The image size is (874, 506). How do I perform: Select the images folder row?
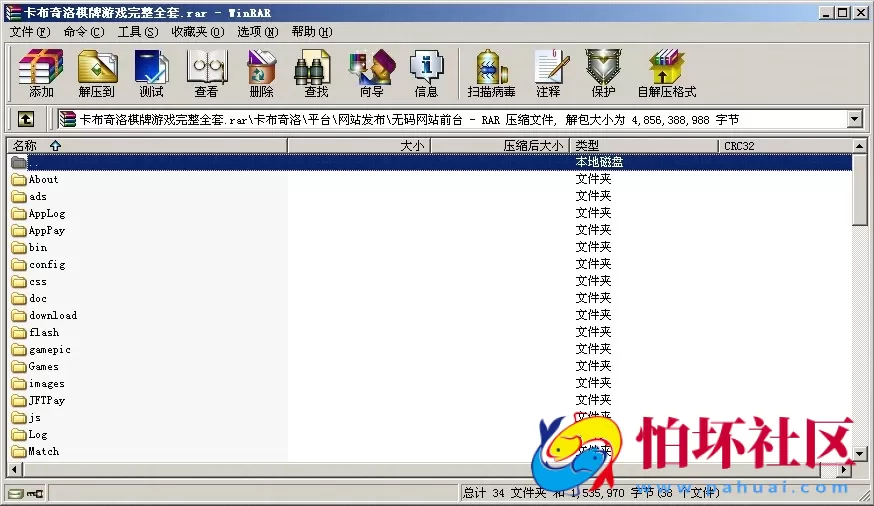(x=430, y=383)
